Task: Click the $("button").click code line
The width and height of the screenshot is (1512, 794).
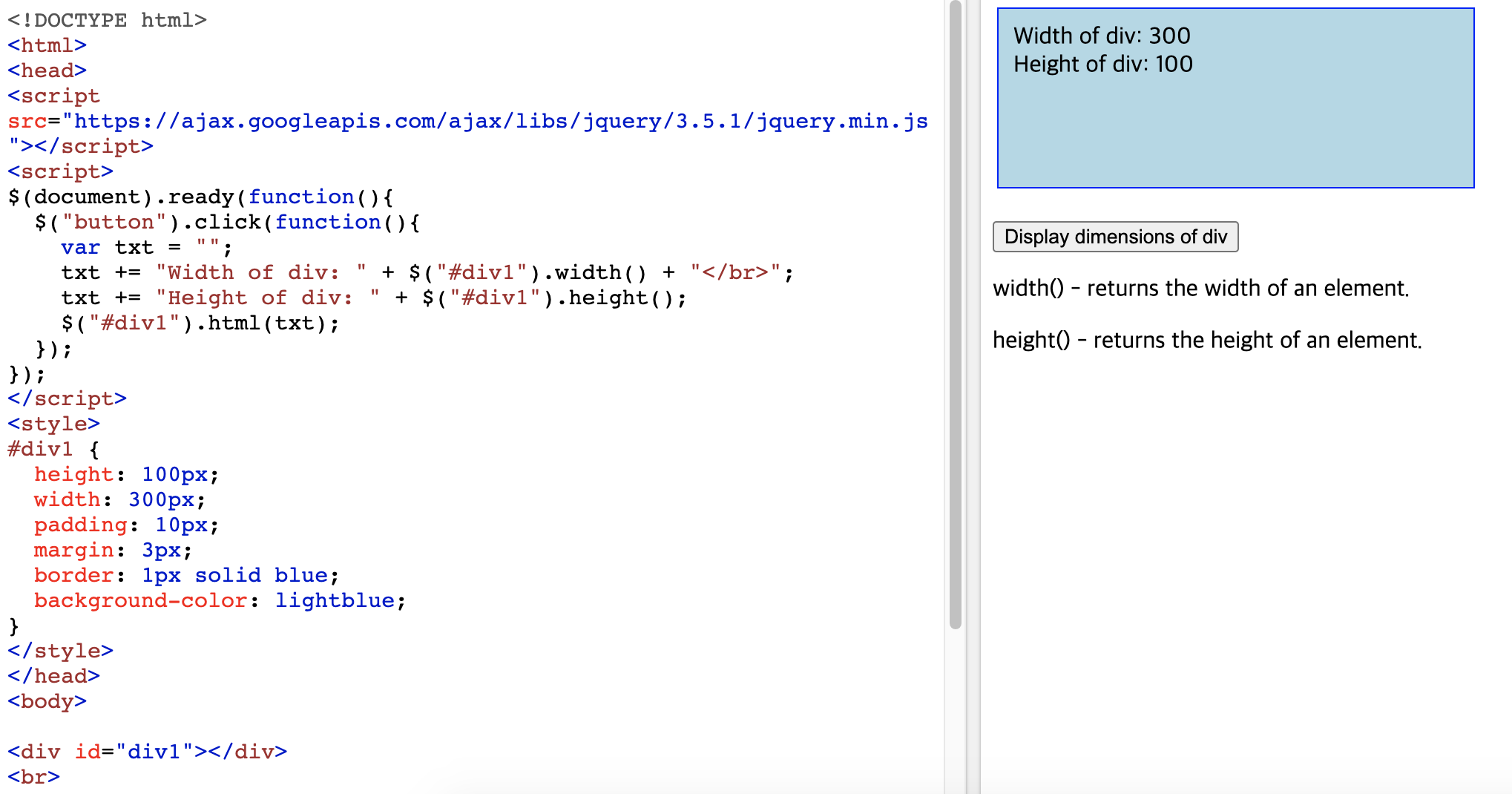Action: click(x=227, y=222)
